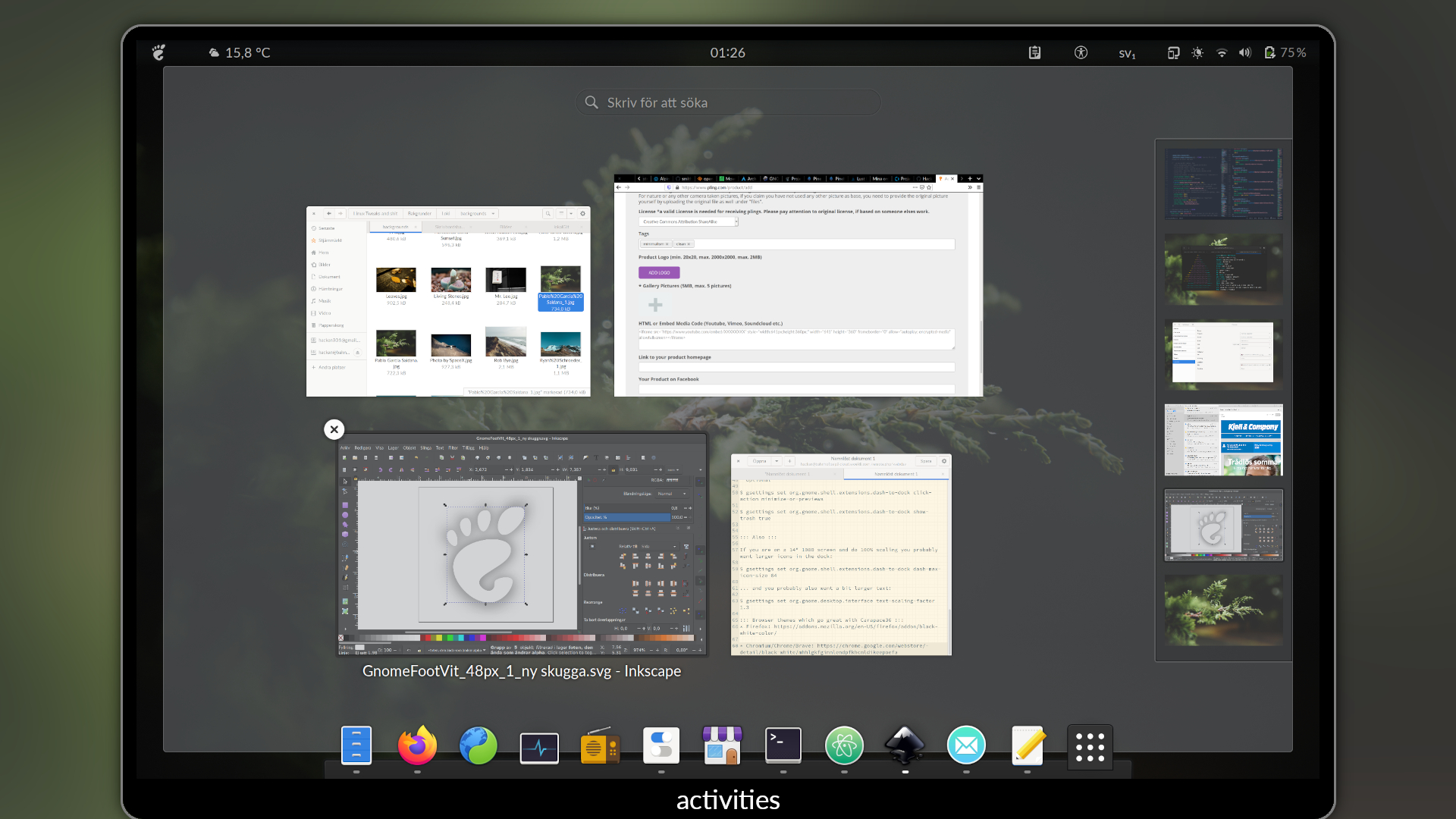Click the battery 75 % indicator
1456x819 pixels.
click(1285, 52)
